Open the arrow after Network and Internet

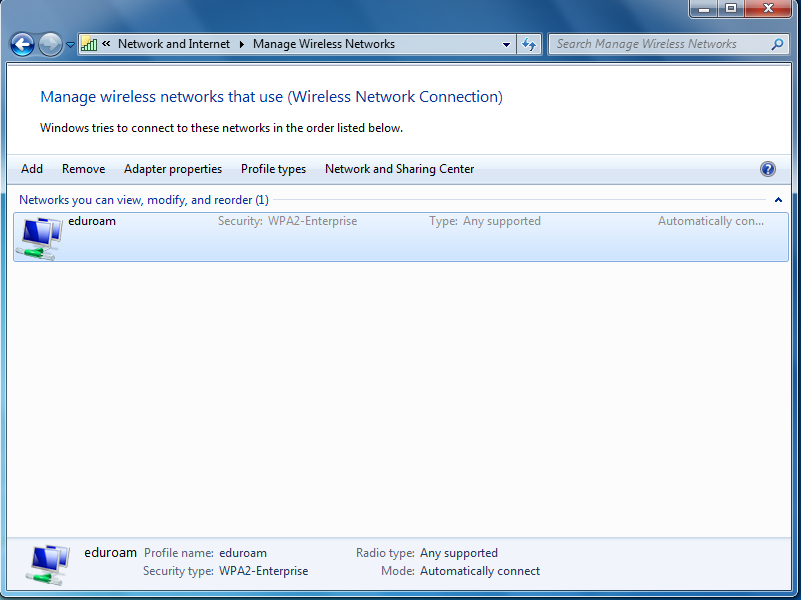tap(242, 44)
